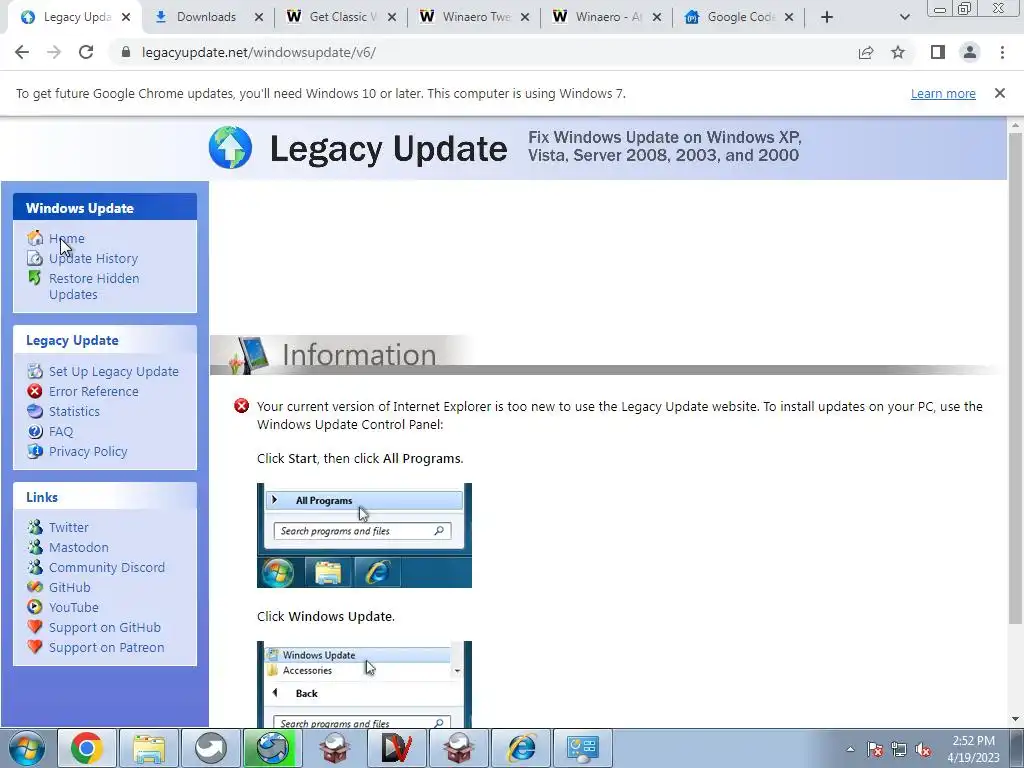Click the red error icon in the Information message

(242, 406)
